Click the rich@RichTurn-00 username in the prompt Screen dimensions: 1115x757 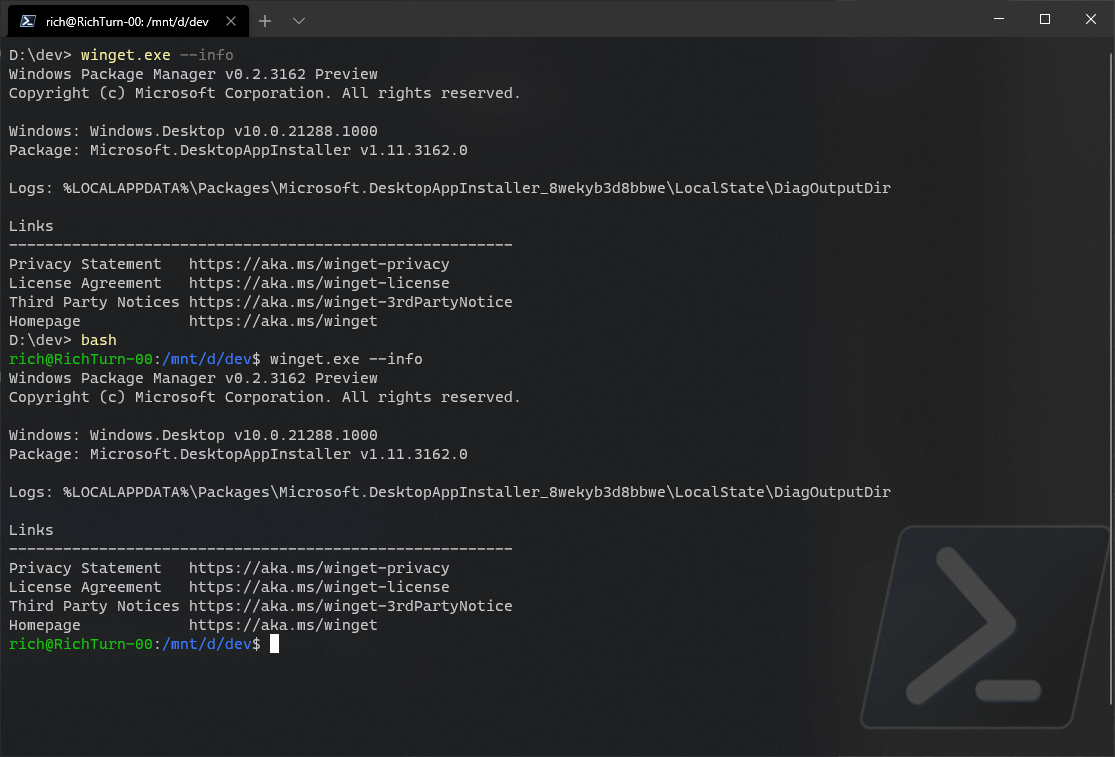(78, 644)
